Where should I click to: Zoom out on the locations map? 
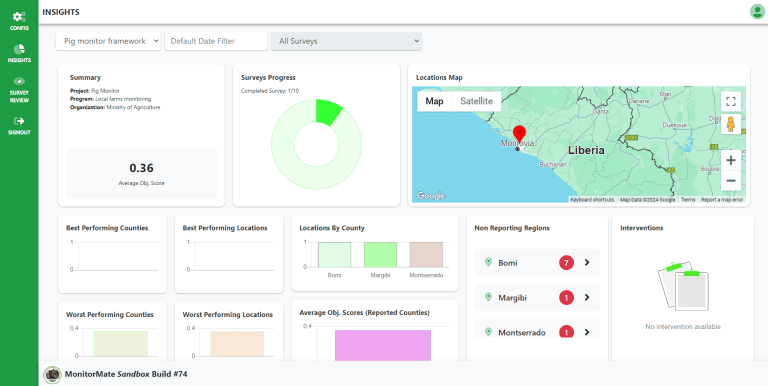click(731, 181)
